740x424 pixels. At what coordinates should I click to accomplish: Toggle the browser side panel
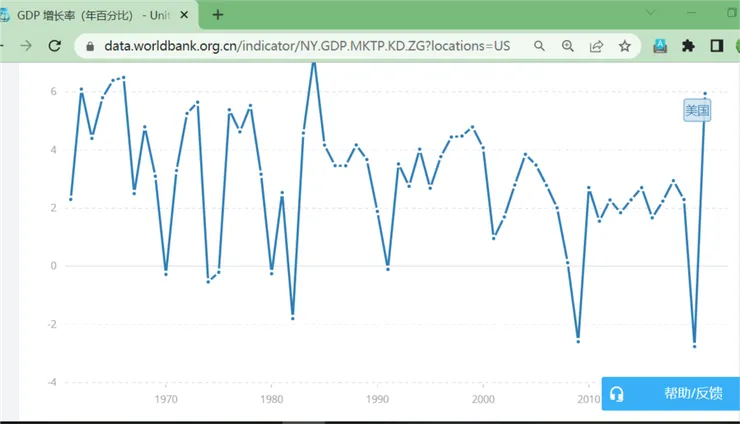[717, 46]
